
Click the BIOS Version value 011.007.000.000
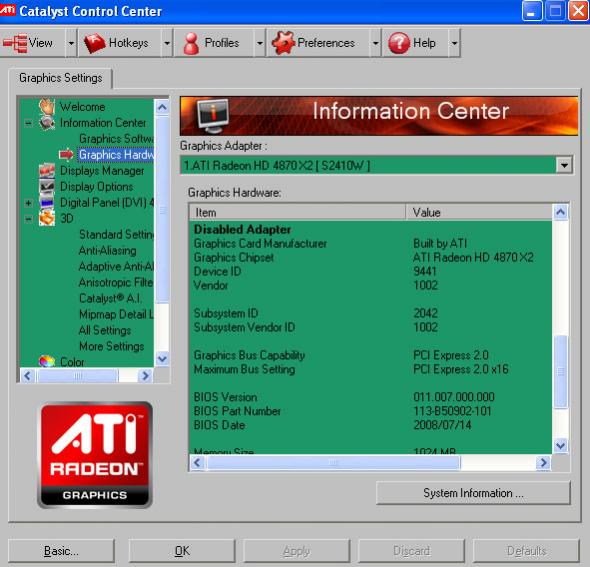pyautogui.click(x=454, y=397)
